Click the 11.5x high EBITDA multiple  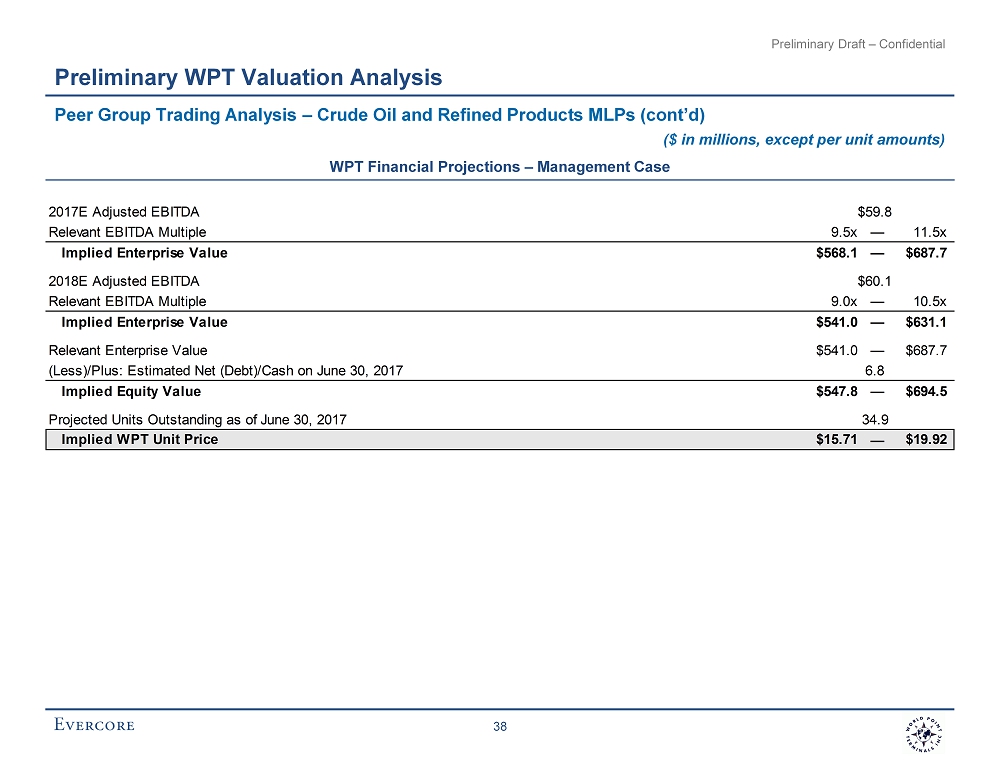tap(929, 232)
